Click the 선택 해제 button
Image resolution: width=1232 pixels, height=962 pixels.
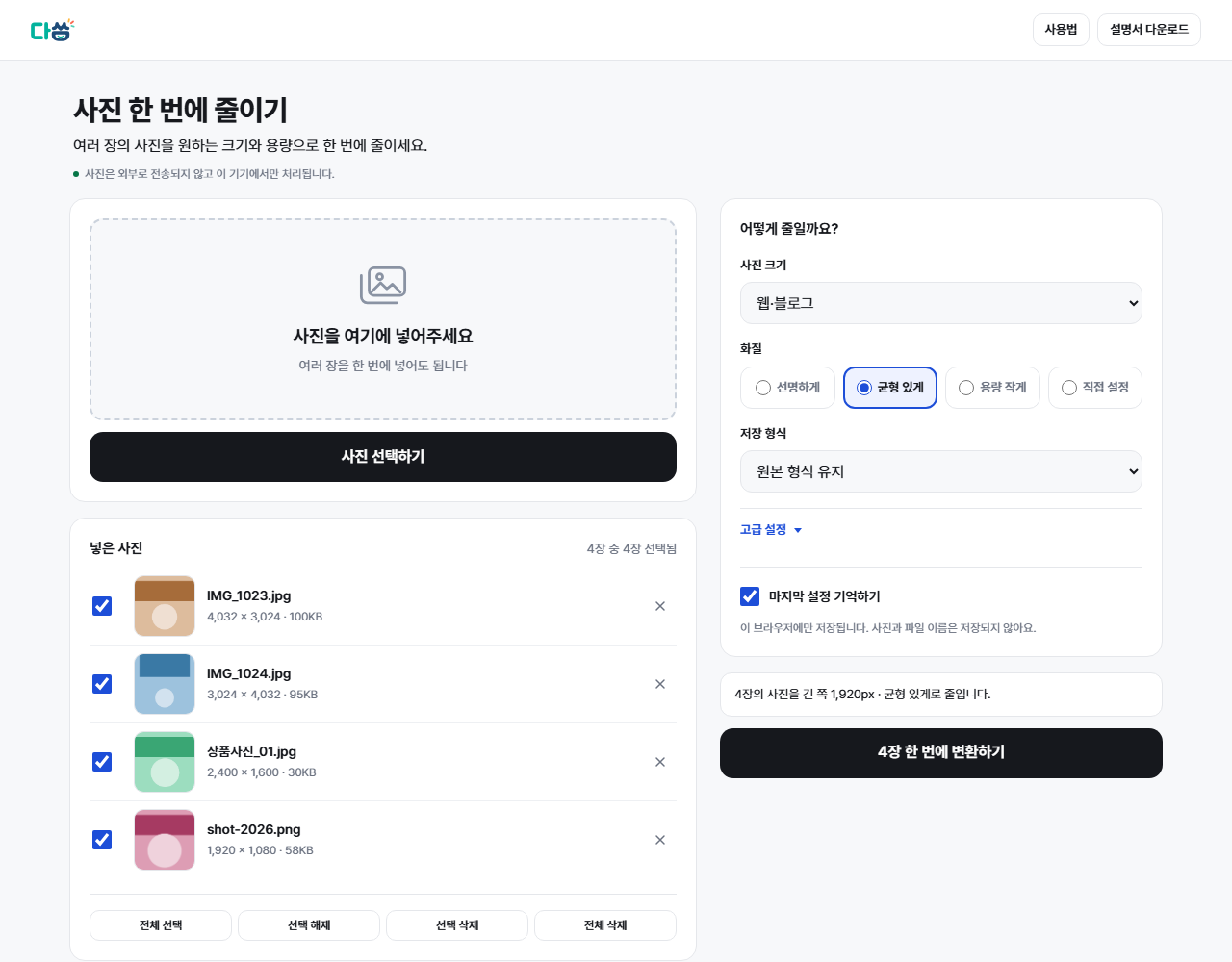(309, 925)
